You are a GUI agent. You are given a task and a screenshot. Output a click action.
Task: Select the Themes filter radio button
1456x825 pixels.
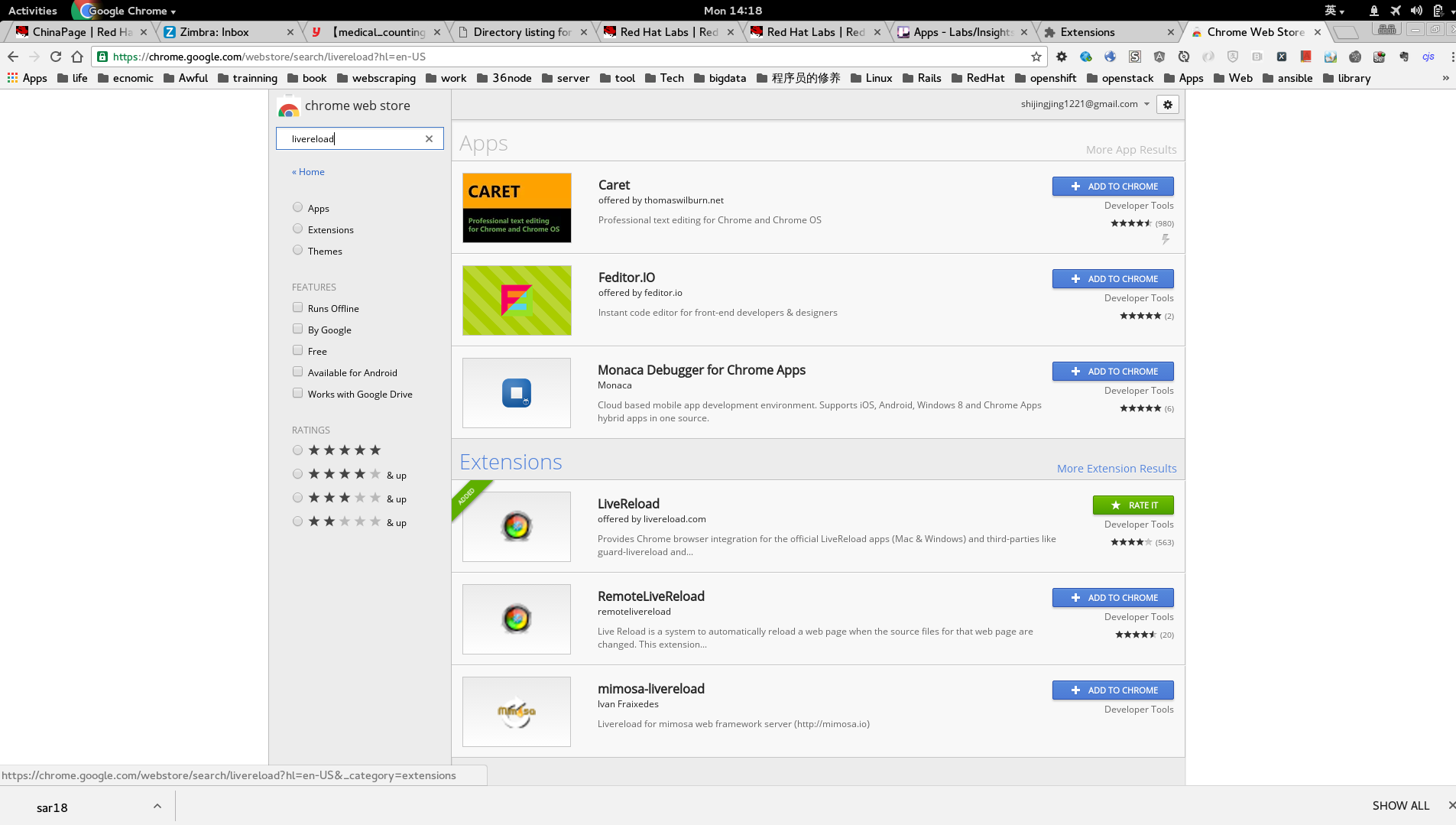[x=297, y=250]
